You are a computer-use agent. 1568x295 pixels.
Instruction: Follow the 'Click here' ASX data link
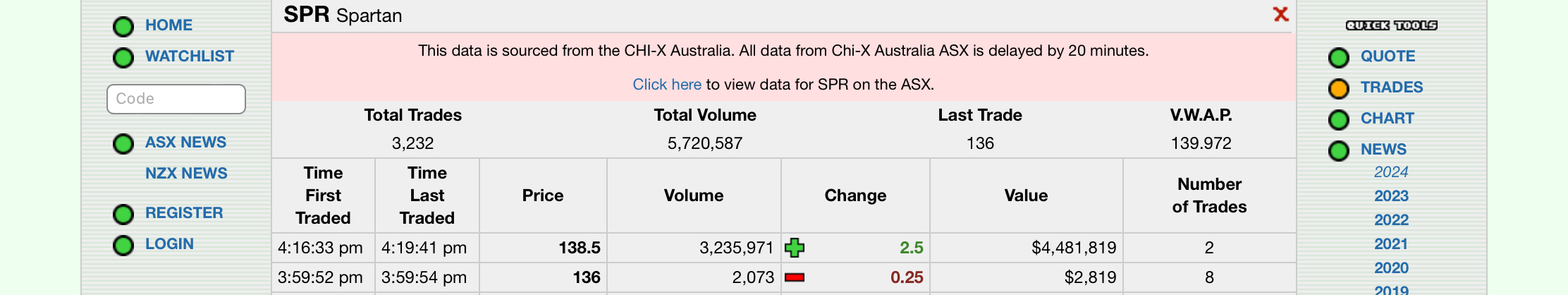pos(666,85)
